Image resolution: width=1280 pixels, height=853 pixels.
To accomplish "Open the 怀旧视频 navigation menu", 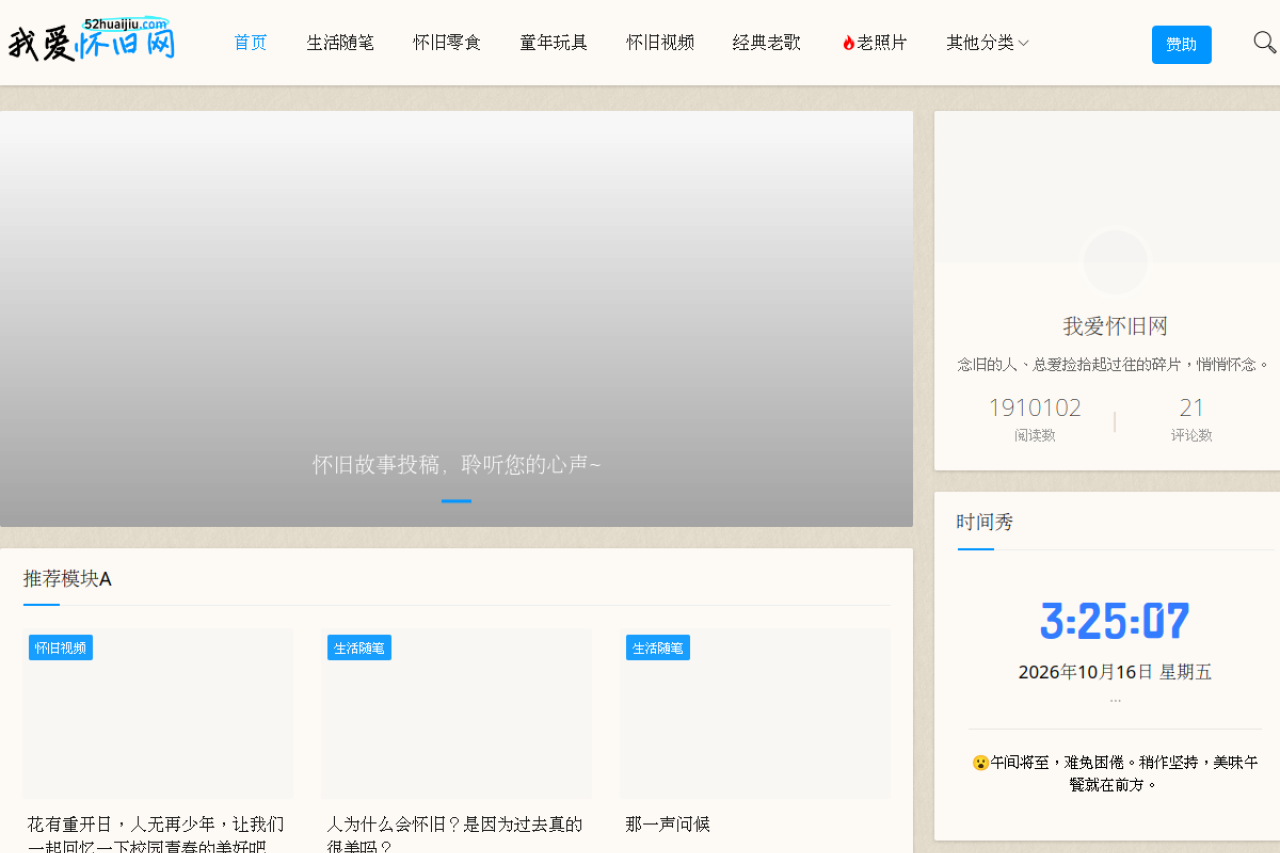I will pyautogui.click(x=660, y=43).
